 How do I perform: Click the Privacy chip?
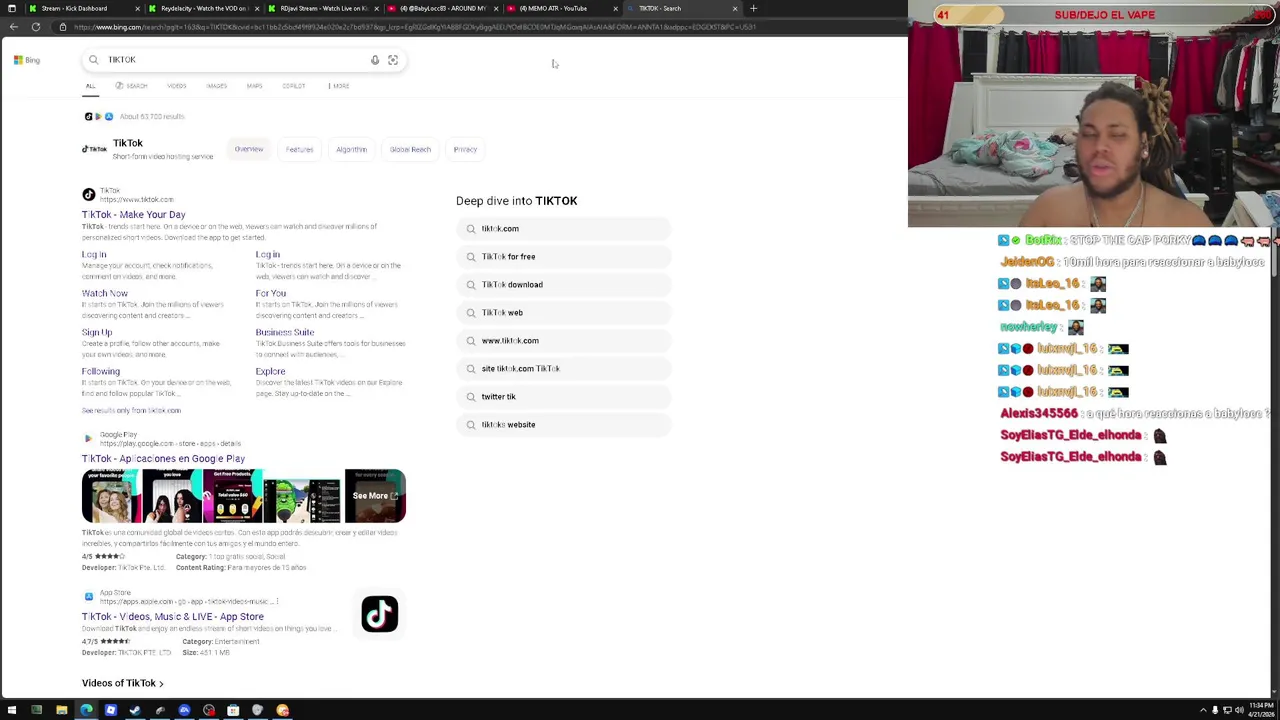coord(465,149)
